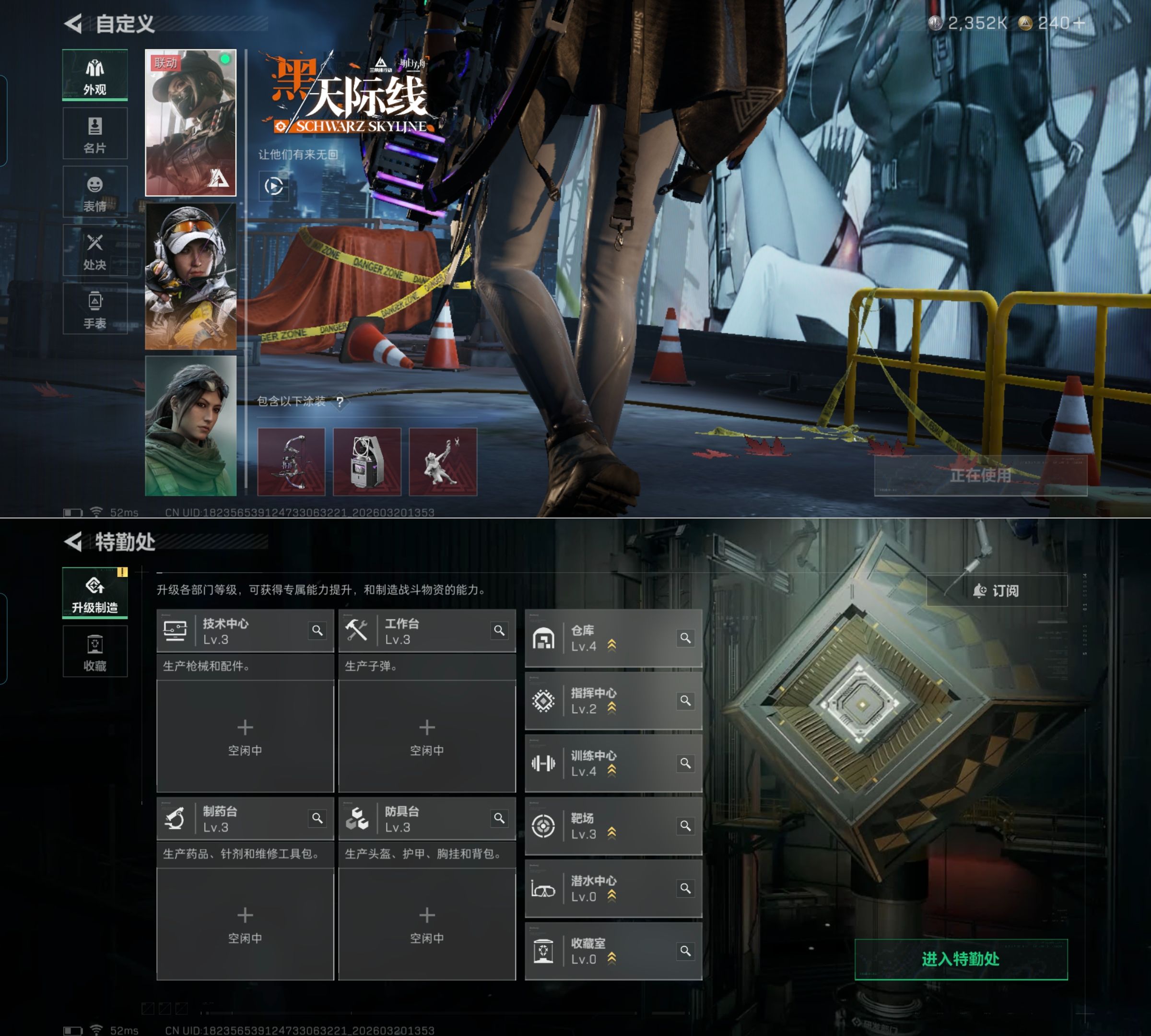Play the skin preview video

point(274,186)
